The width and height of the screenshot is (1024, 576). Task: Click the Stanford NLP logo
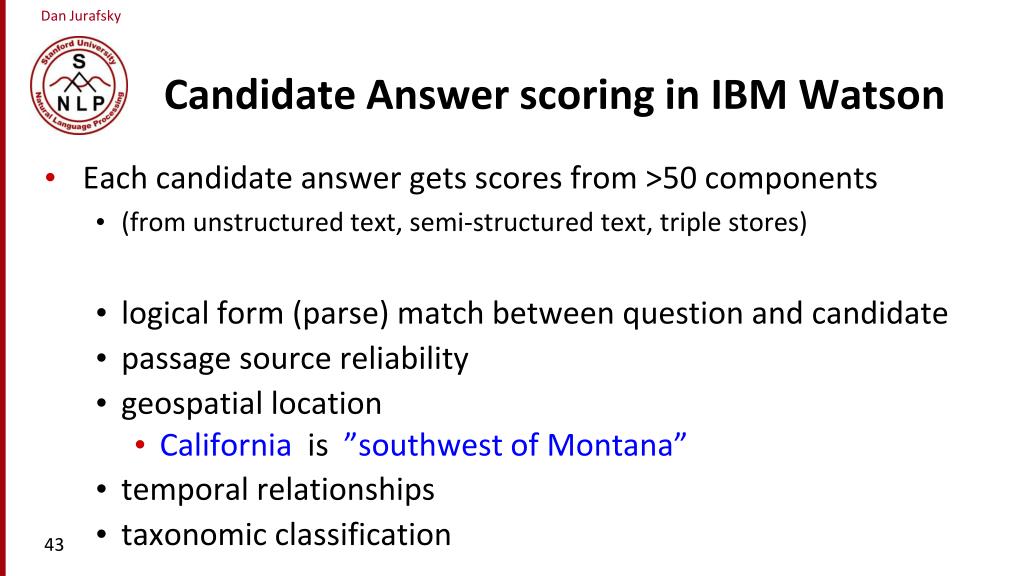[79, 86]
